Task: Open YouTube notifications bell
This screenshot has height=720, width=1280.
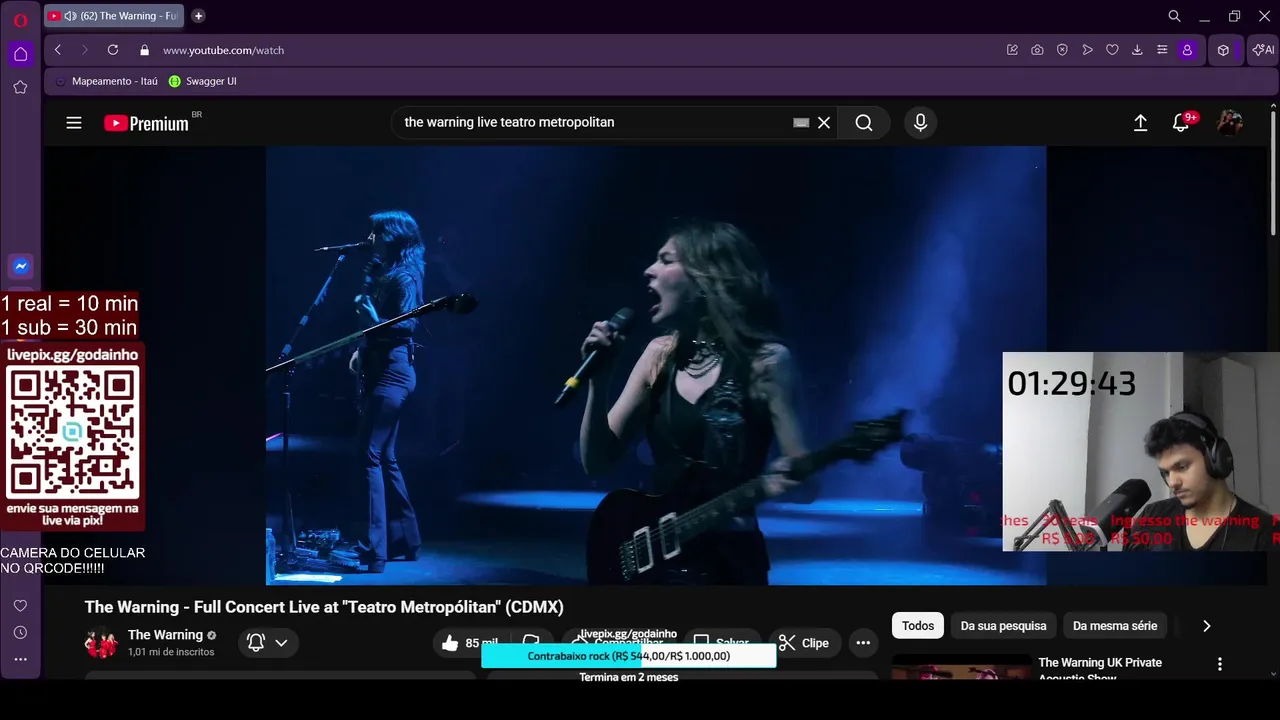Action: coord(1181,123)
